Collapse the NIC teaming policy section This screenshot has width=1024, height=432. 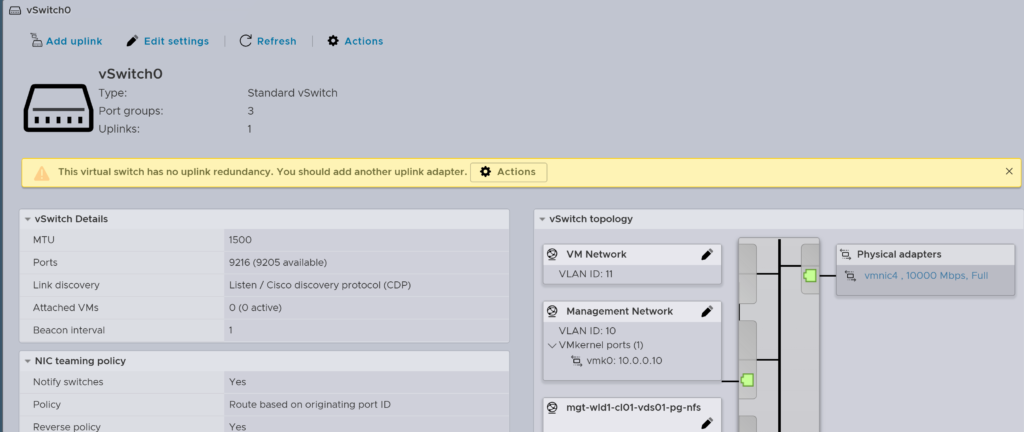27,360
